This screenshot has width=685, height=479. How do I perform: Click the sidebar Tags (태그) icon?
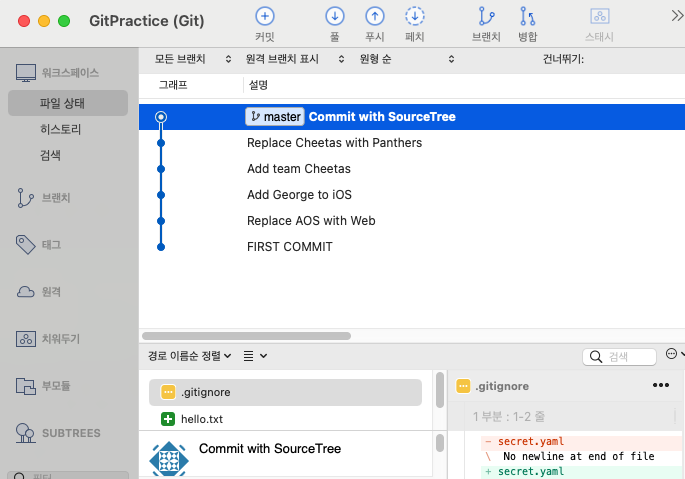25,245
